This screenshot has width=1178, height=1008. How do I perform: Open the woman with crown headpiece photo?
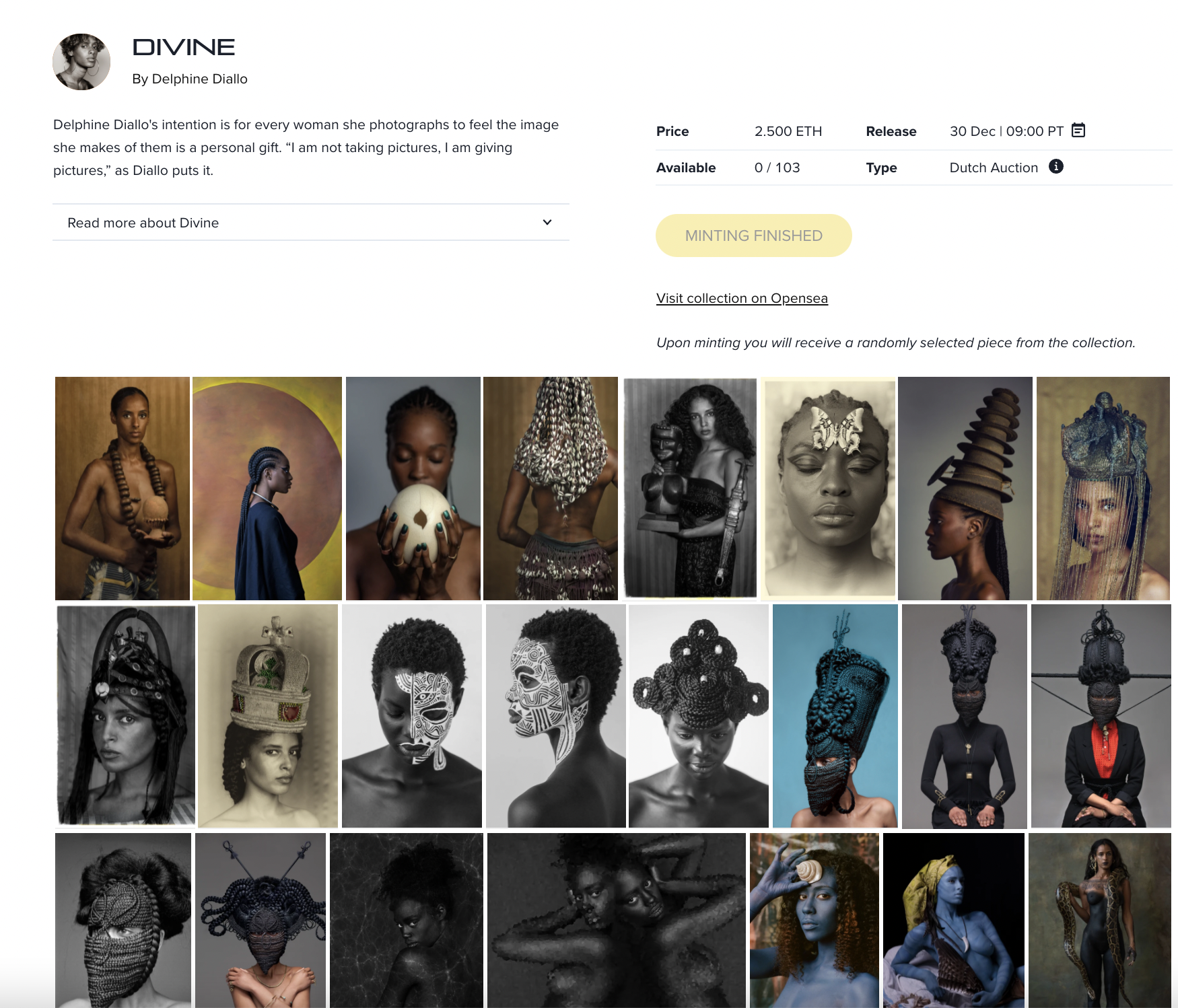[x=268, y=716]
